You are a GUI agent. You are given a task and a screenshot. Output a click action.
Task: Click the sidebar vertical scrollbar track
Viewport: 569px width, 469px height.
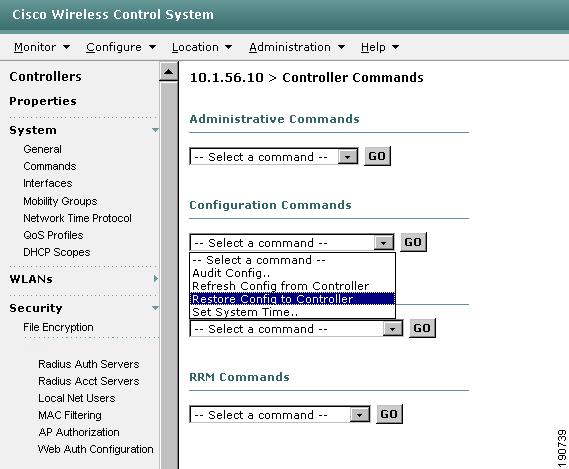pos(168,275)
